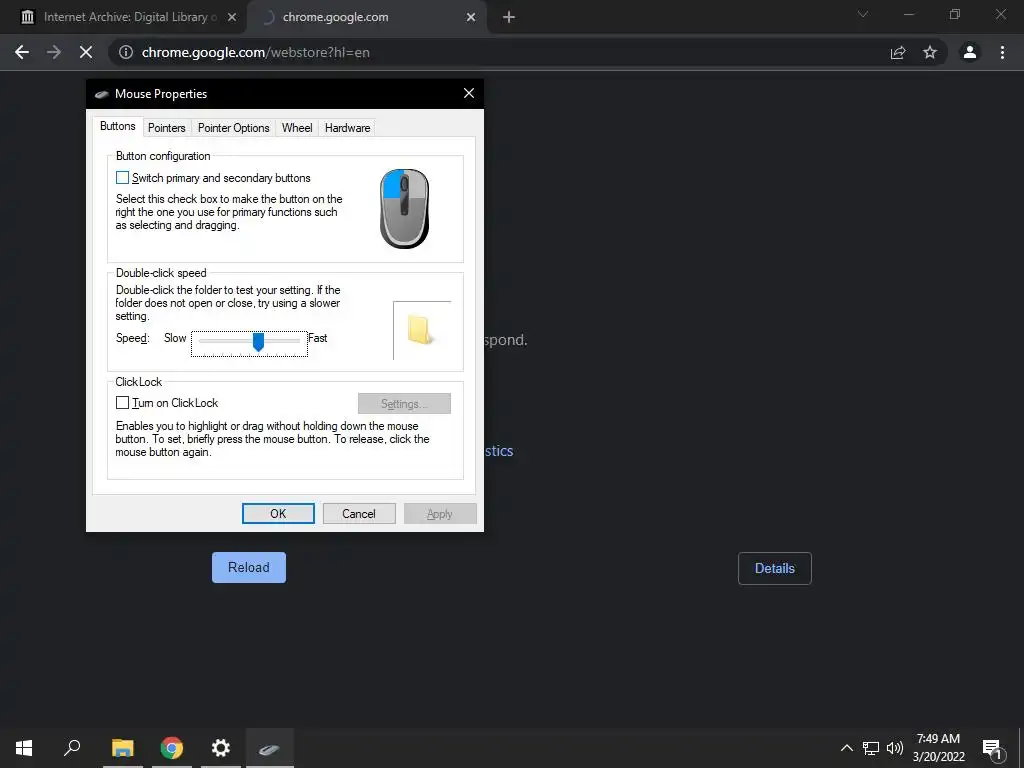The width and height of the screenshot is (1024, 768).
Task: Open Settings gear from taskbar
Action: pos(221,748)
